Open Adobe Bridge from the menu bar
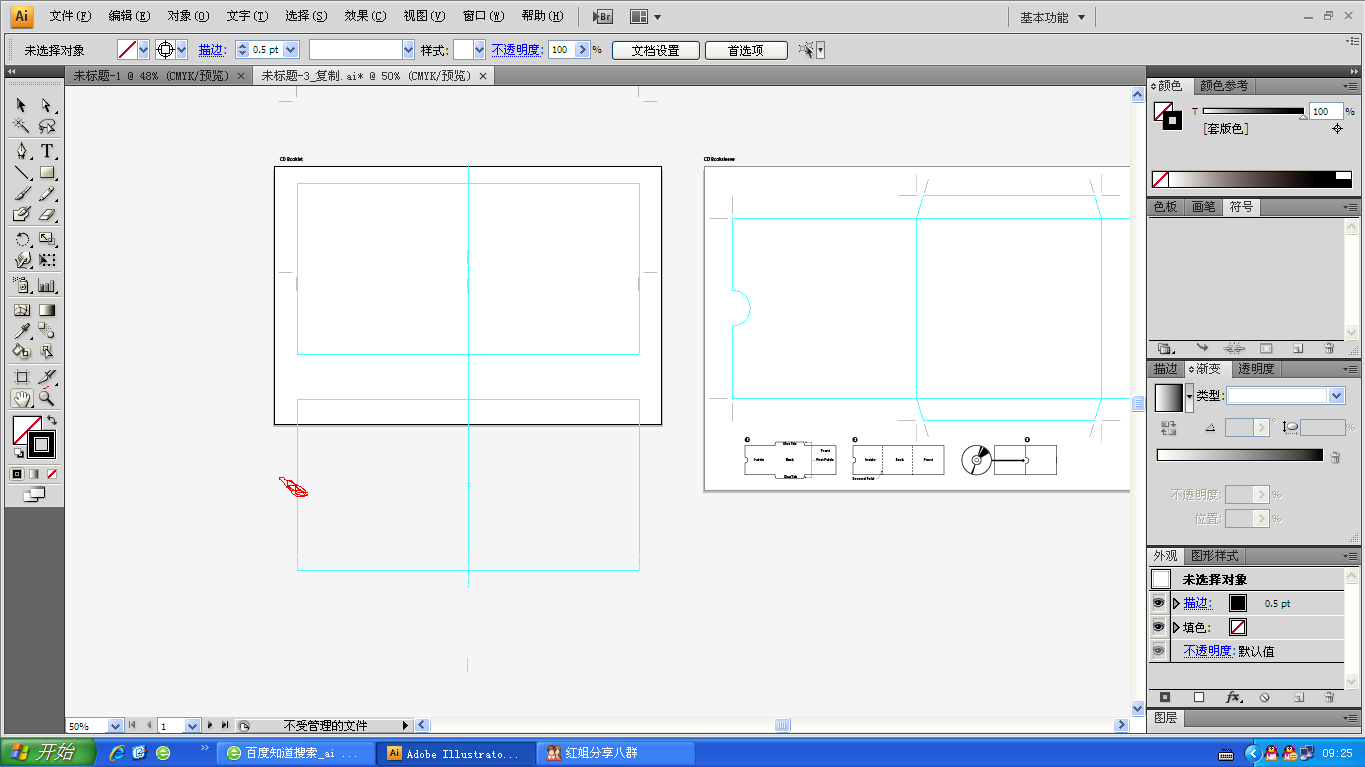Viewport: 1365px width, 767px height. coord(602,17)
